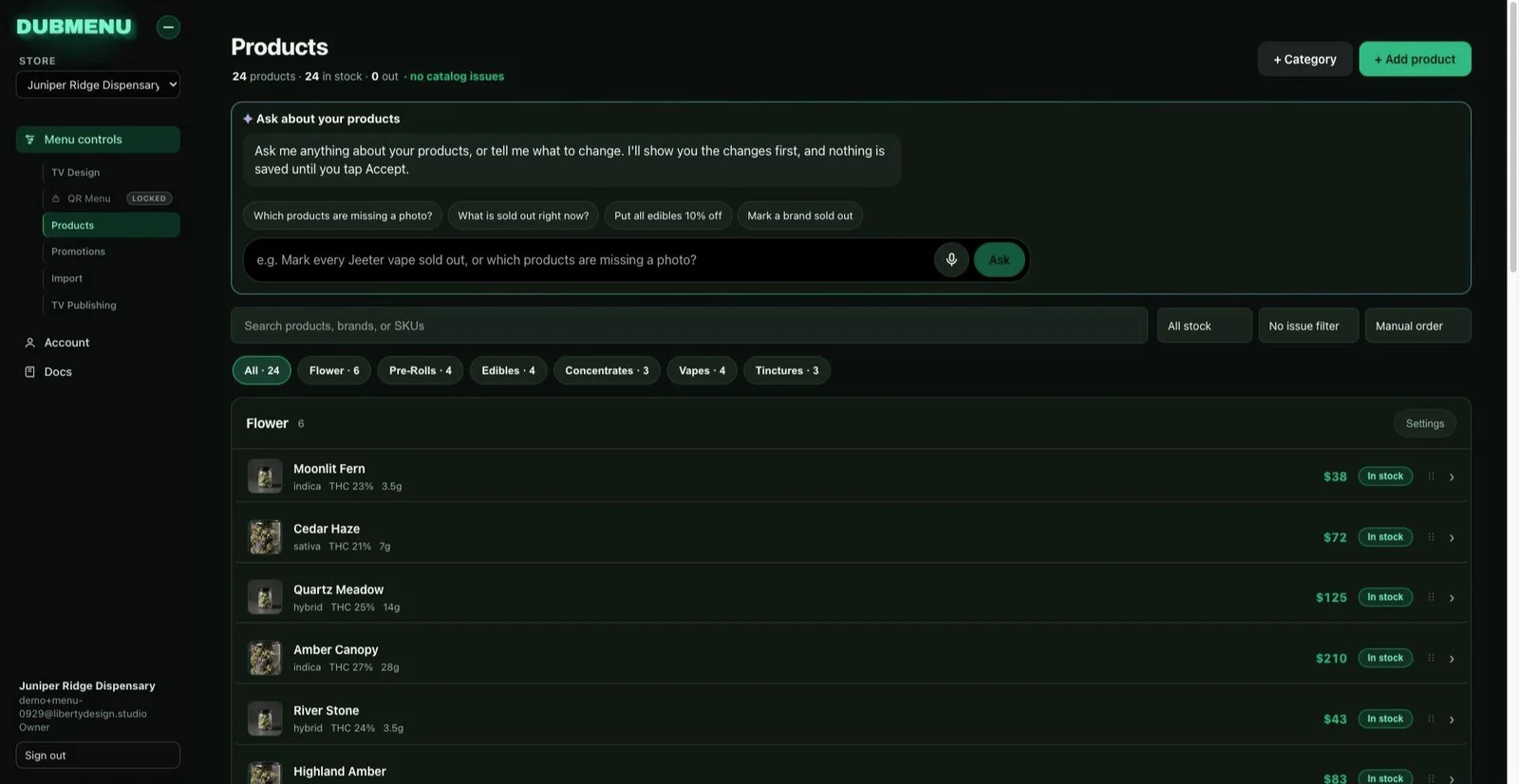The image size is (1519, 784).
Task: Click the microphone voice input icon
Action: tap(951, 259)
